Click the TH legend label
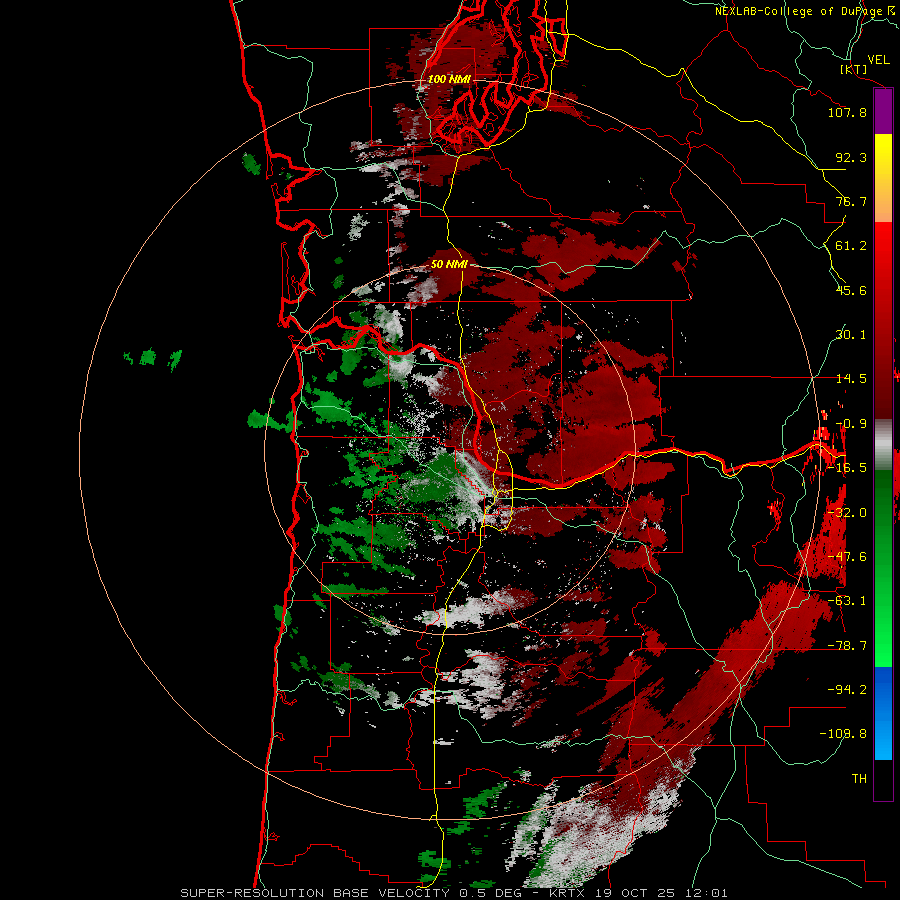The image size is (900, 900). [x=859, y=779]
